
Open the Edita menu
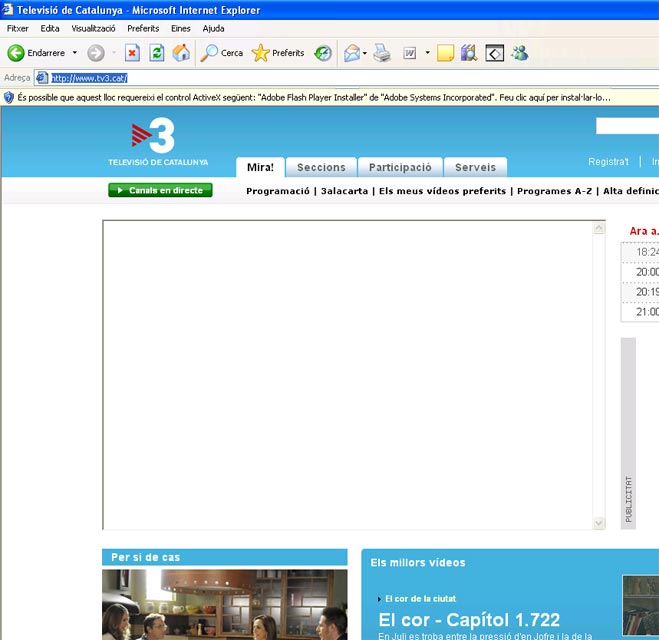coord(50,29)
